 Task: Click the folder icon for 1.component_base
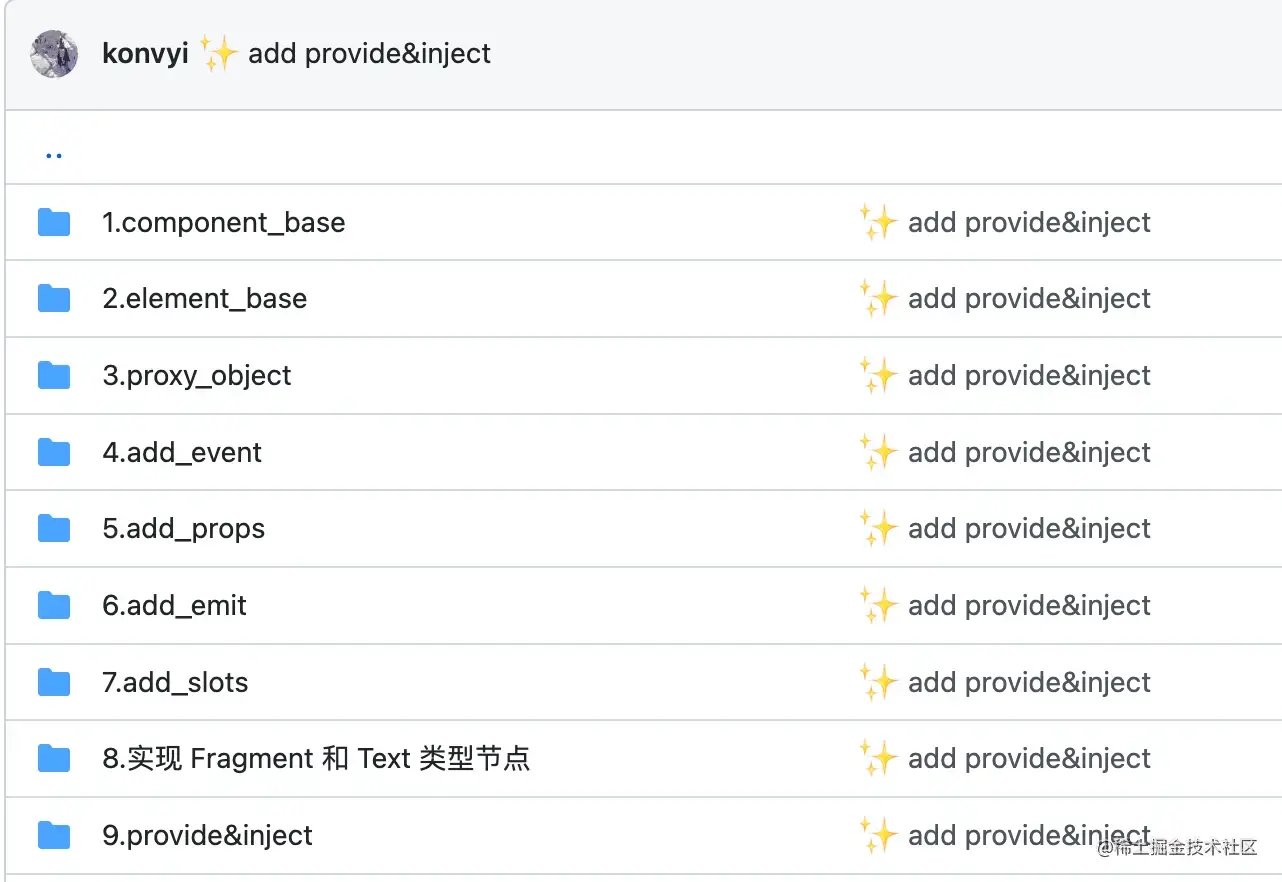(x=54, y=222)
